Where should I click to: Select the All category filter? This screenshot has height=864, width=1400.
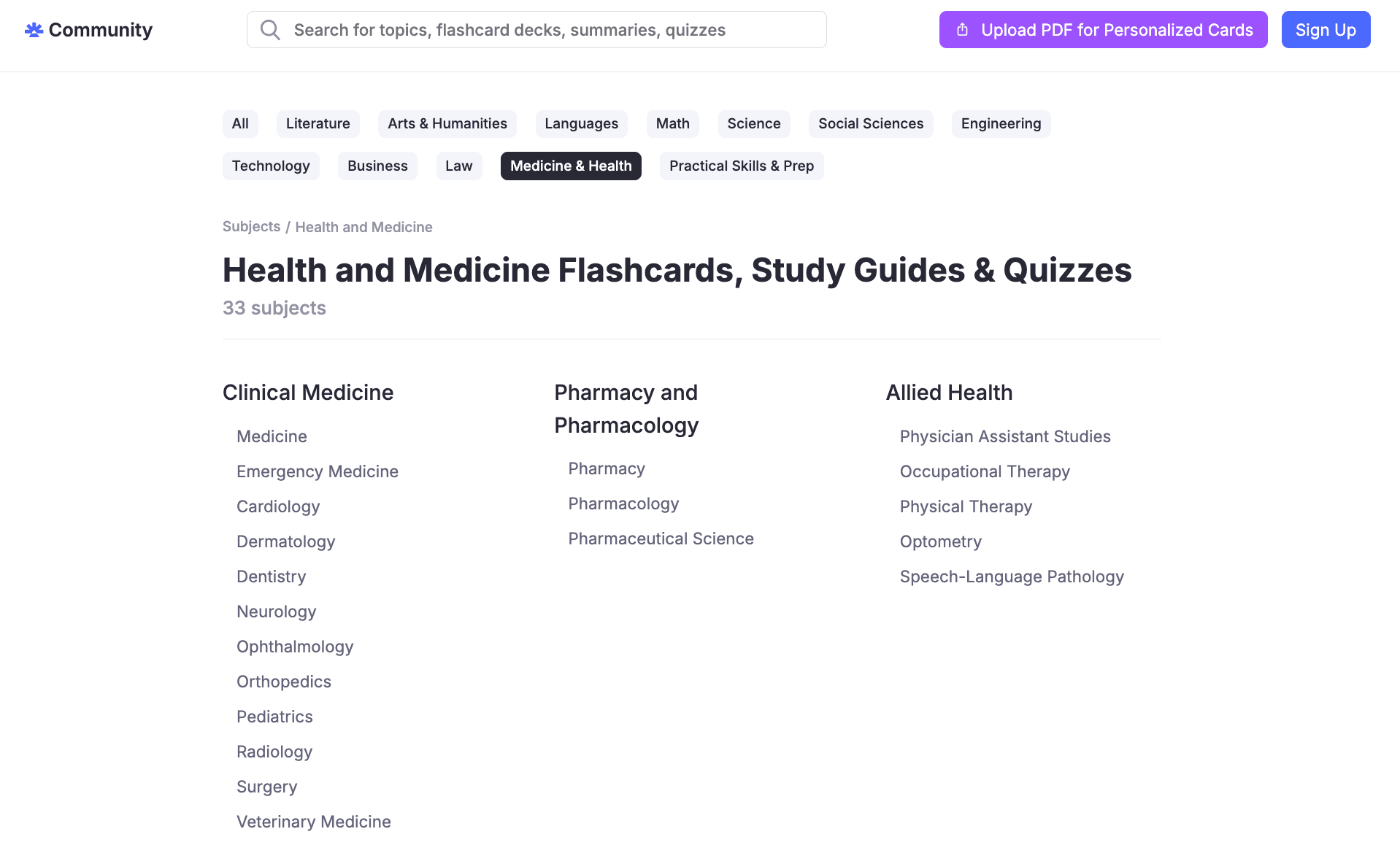(240, 124)
